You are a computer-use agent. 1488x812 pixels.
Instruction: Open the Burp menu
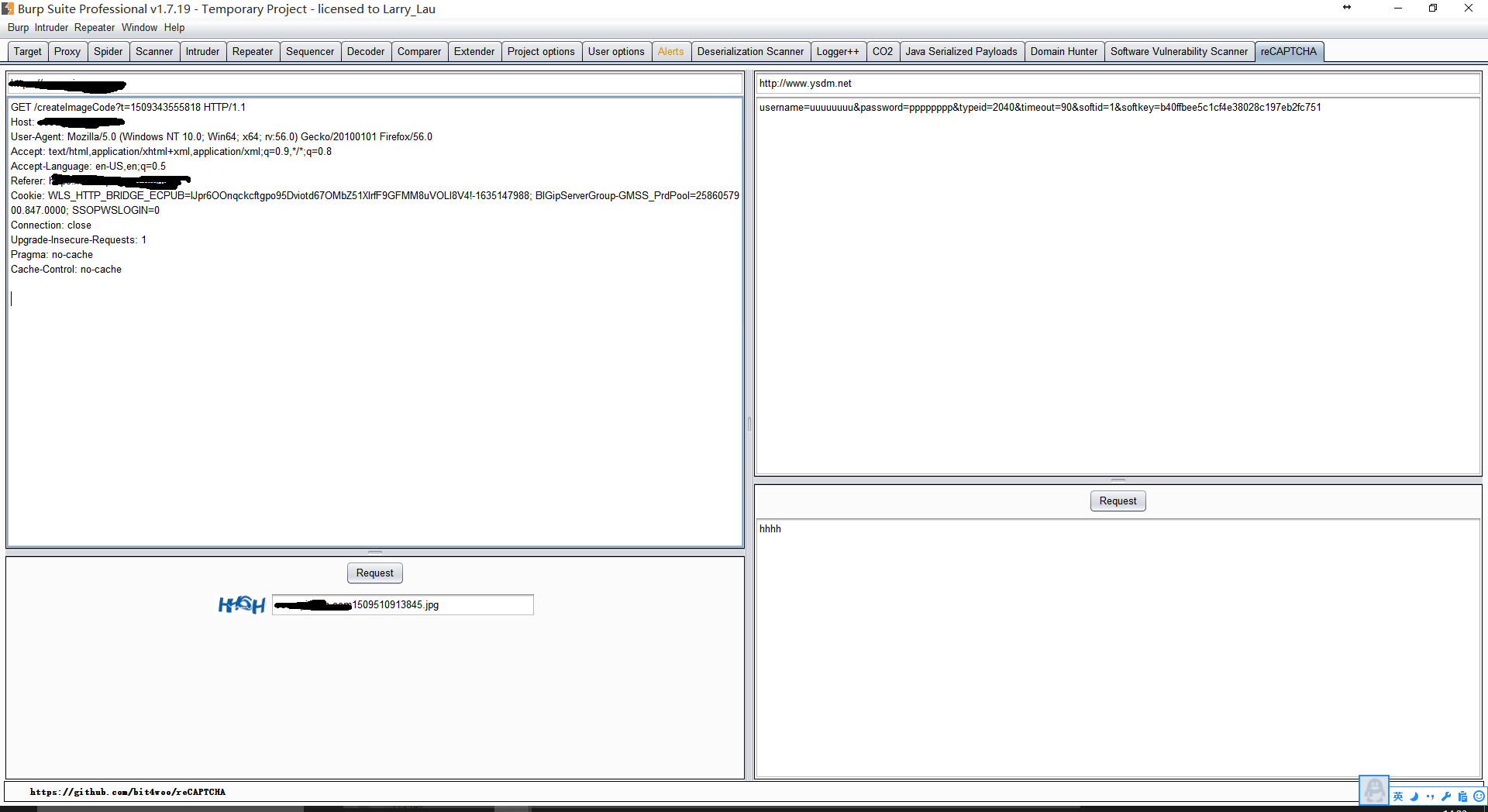[18, 27]
